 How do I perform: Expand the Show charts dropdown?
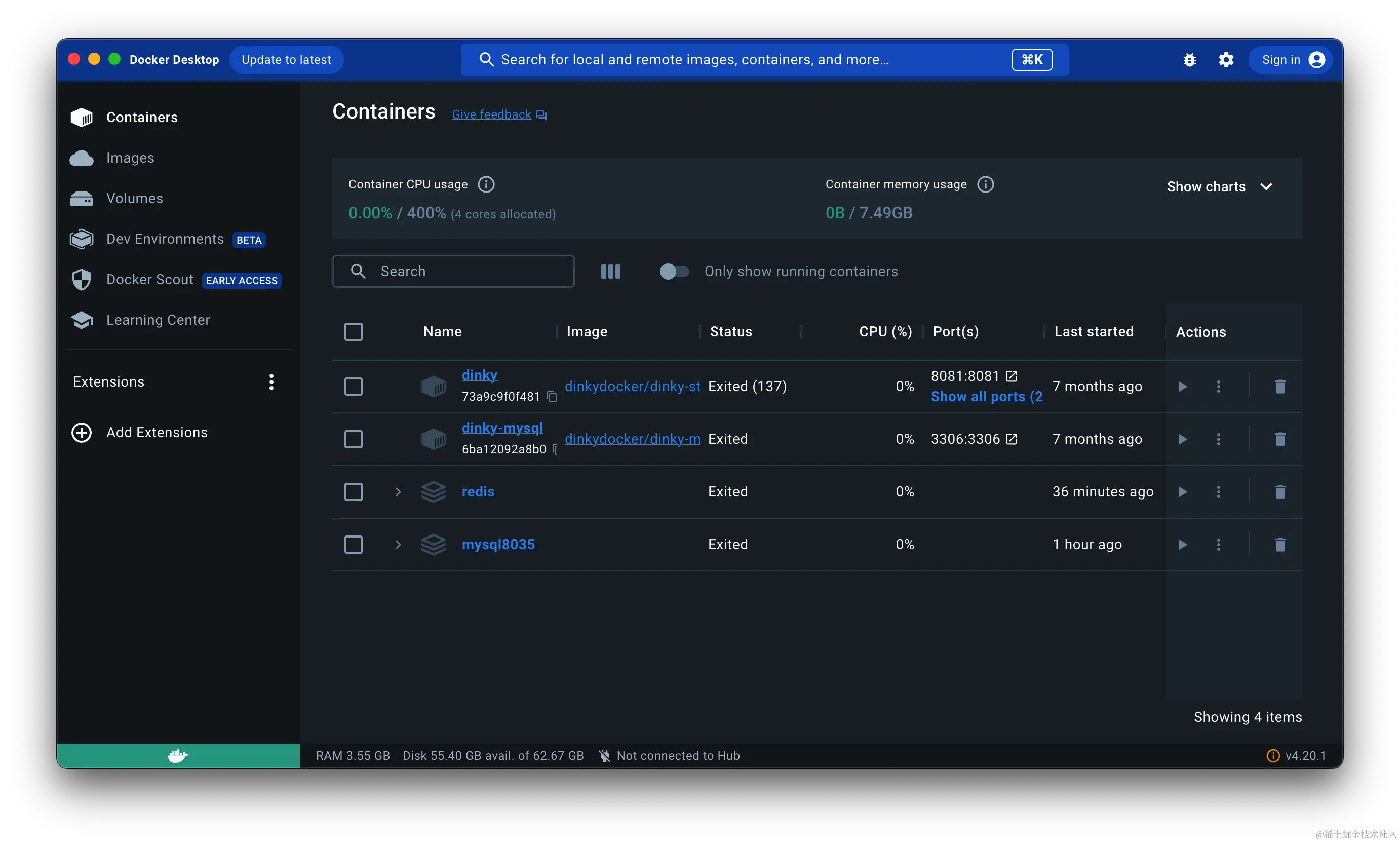pos(1219,187)
